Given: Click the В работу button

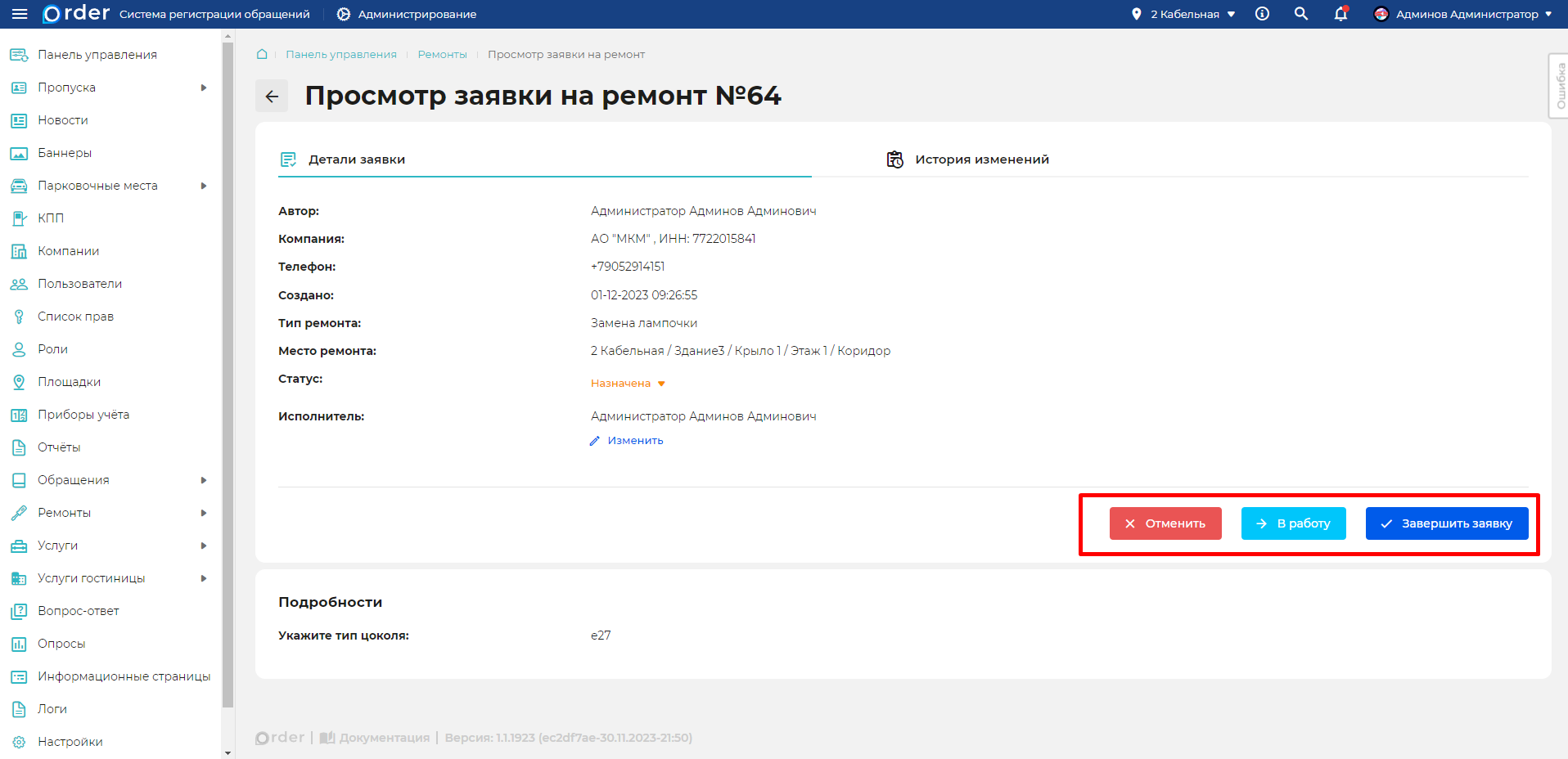Looking at the screenshot, I should (1293, 523).
